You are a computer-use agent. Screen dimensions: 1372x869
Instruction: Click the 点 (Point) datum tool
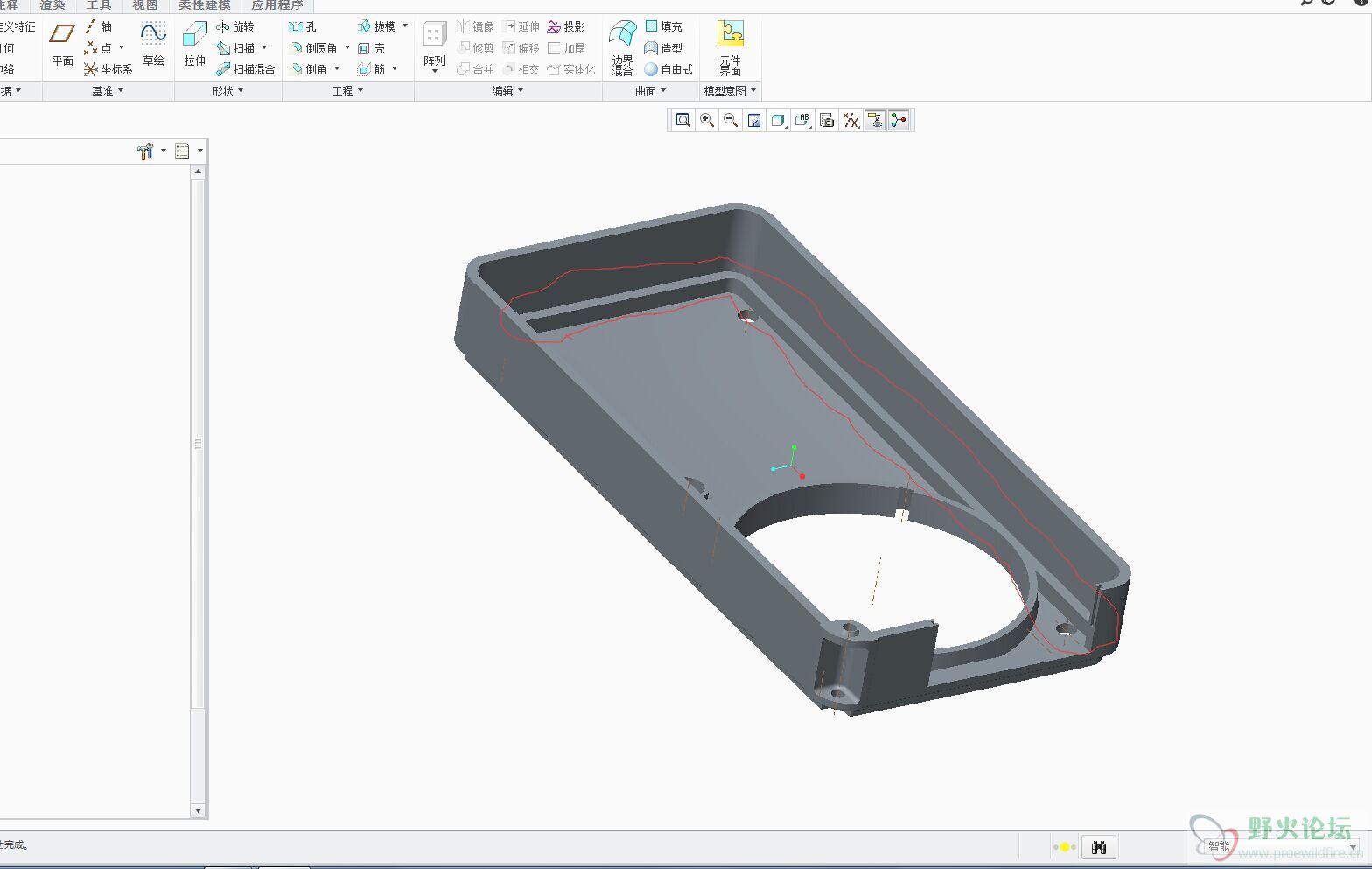coord(98,48)
